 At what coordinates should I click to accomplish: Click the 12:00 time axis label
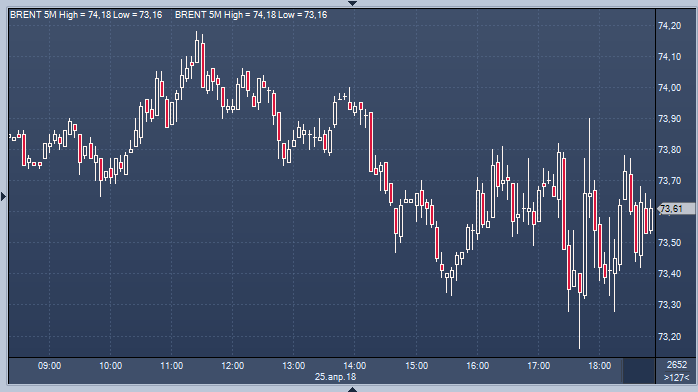[x=233, y=366]
